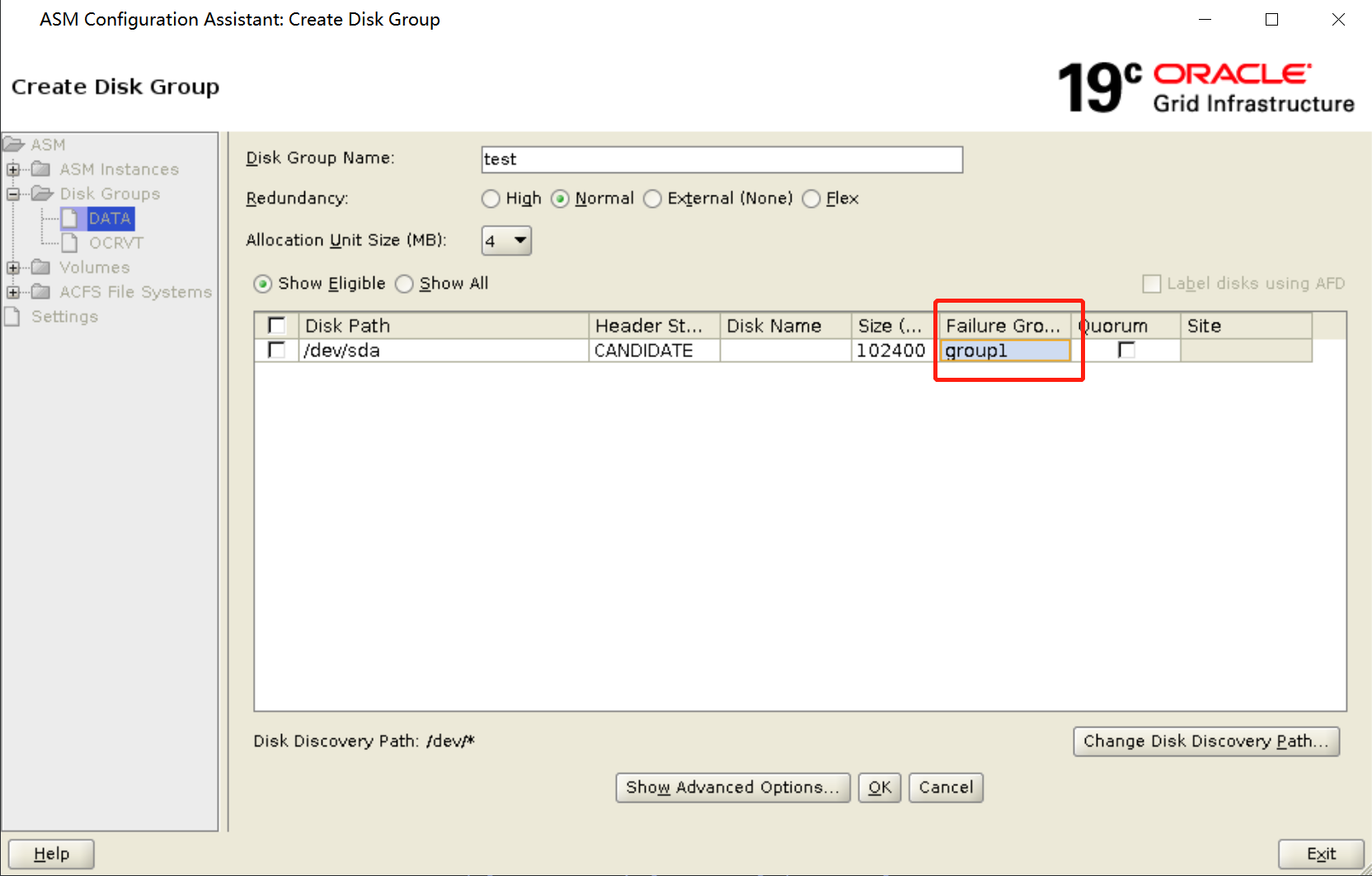
Task: Expand the ASM Instances tree node
Action: 12,169
